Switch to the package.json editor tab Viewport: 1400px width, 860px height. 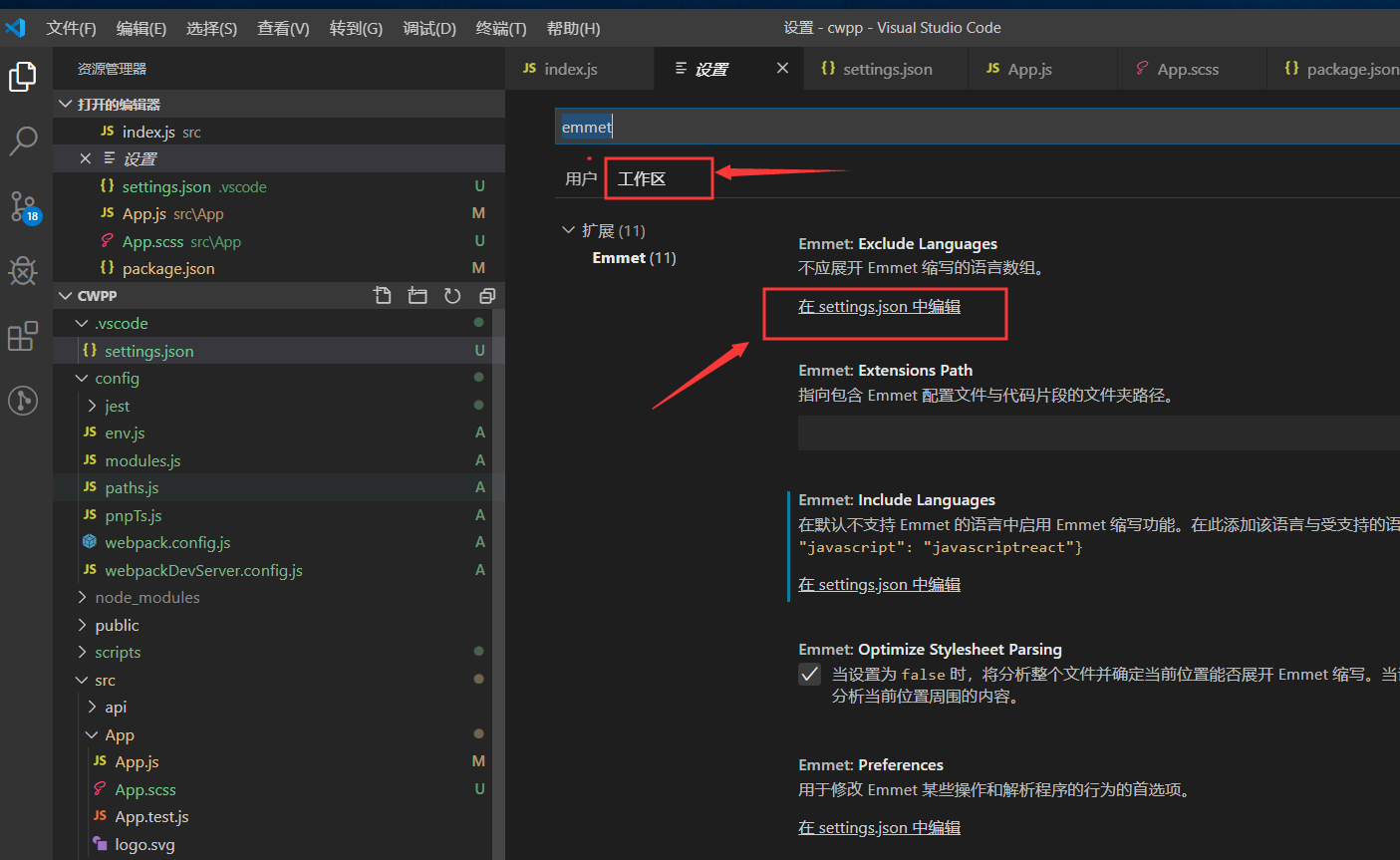[x=1334, y=69]
